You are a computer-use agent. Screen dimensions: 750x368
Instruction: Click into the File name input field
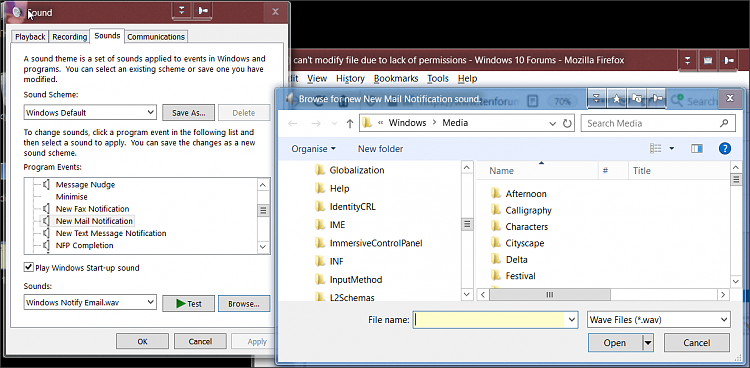490,319
